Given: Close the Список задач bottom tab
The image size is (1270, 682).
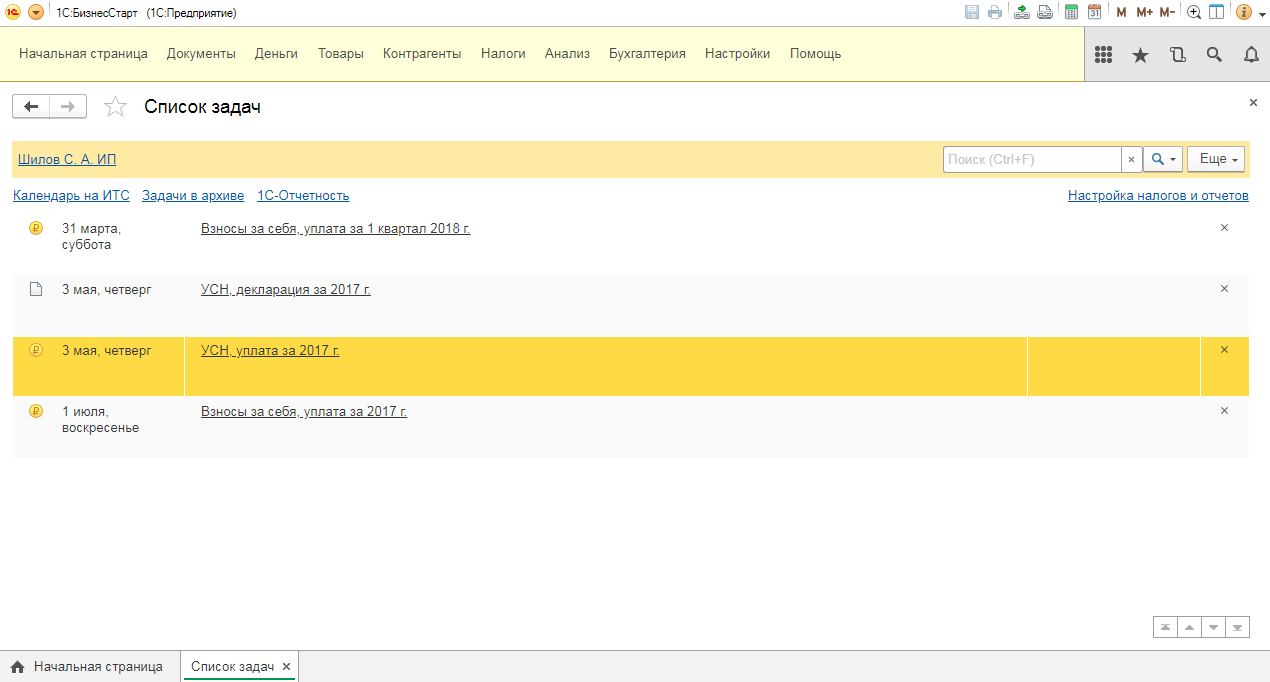Looking at the screenshot, I should pyautogui.click(x=286, y=667).
